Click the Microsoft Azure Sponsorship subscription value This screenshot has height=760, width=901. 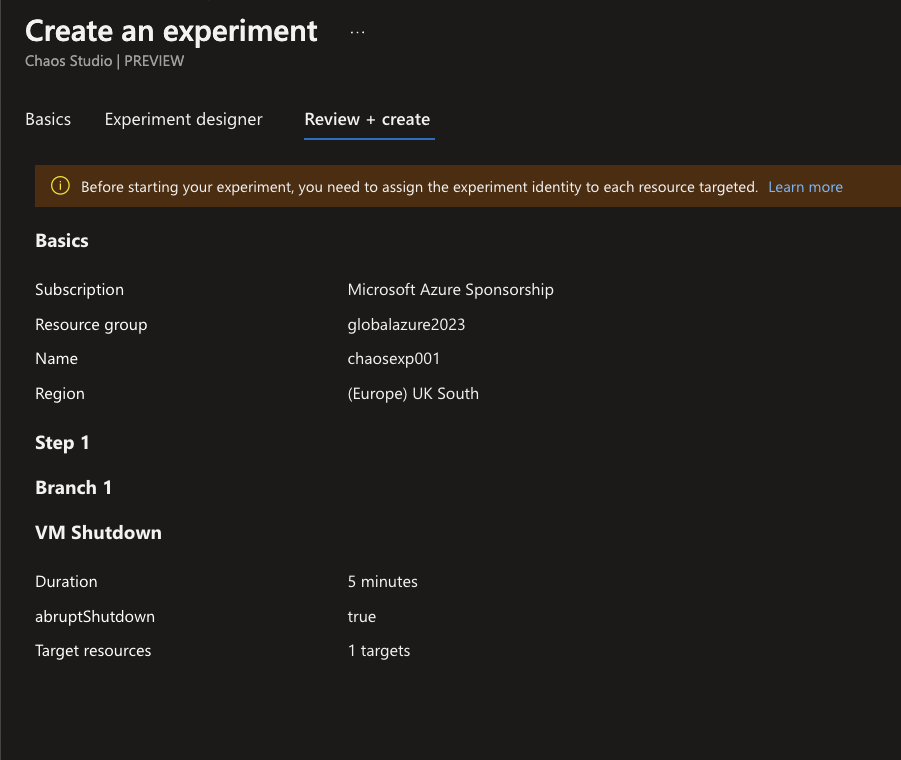pyautogui.click(x=450, y=290)
